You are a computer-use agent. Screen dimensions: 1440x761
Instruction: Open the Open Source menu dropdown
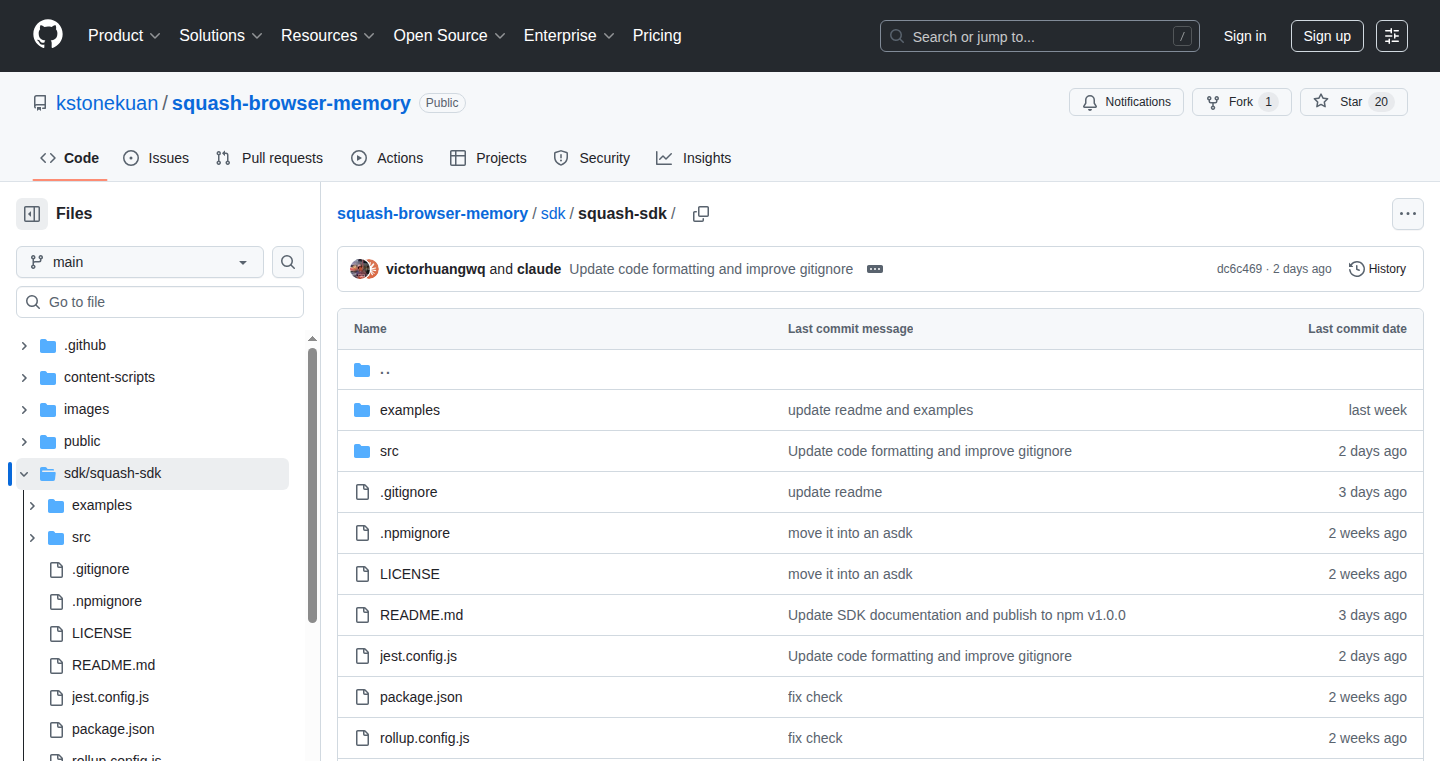449,36
